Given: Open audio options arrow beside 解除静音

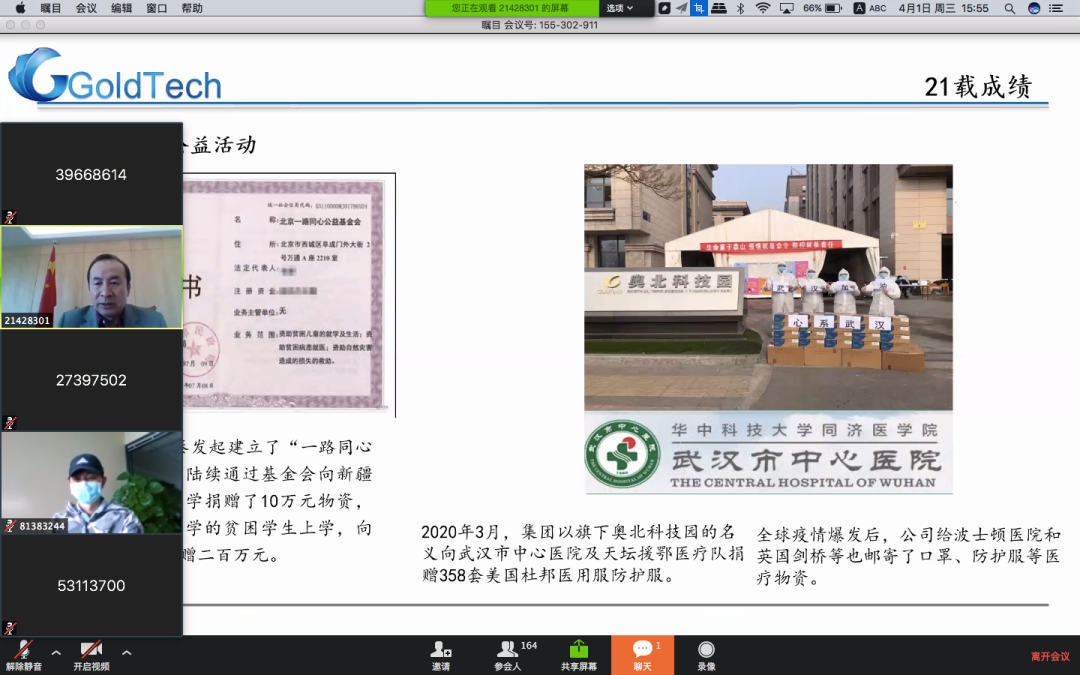Looking at the screenshot, I should click(56, 652).
